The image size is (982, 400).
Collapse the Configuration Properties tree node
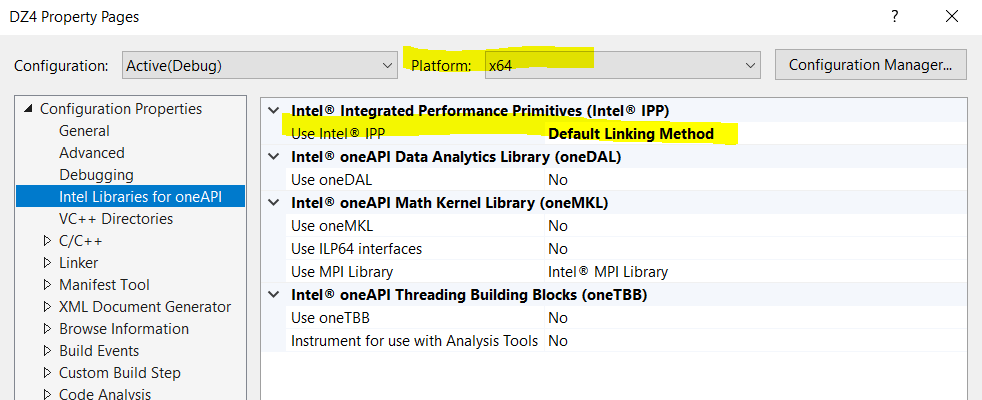click(x=28, y=109)
